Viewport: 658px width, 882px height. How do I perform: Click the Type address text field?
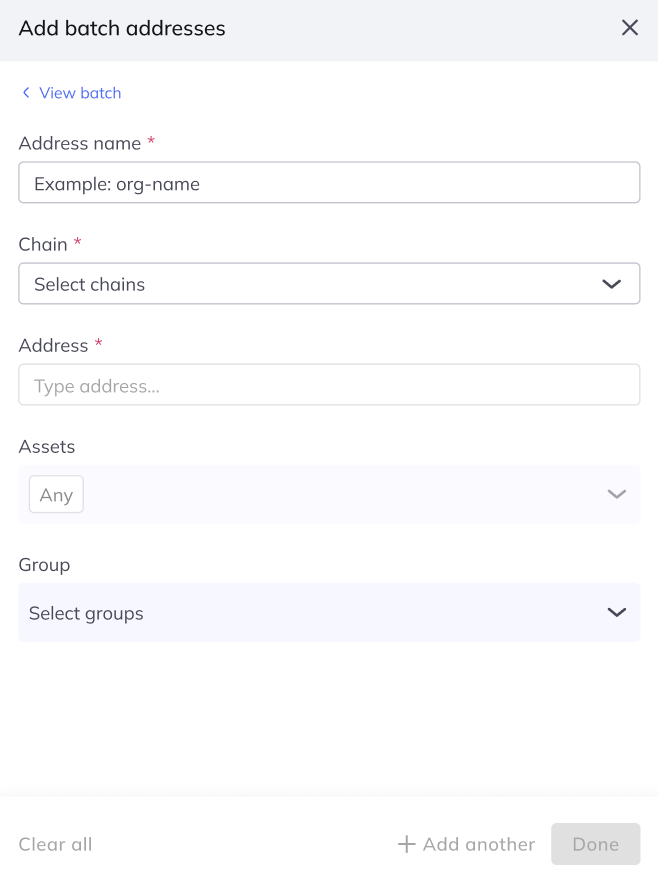click(x=329, y=385)
